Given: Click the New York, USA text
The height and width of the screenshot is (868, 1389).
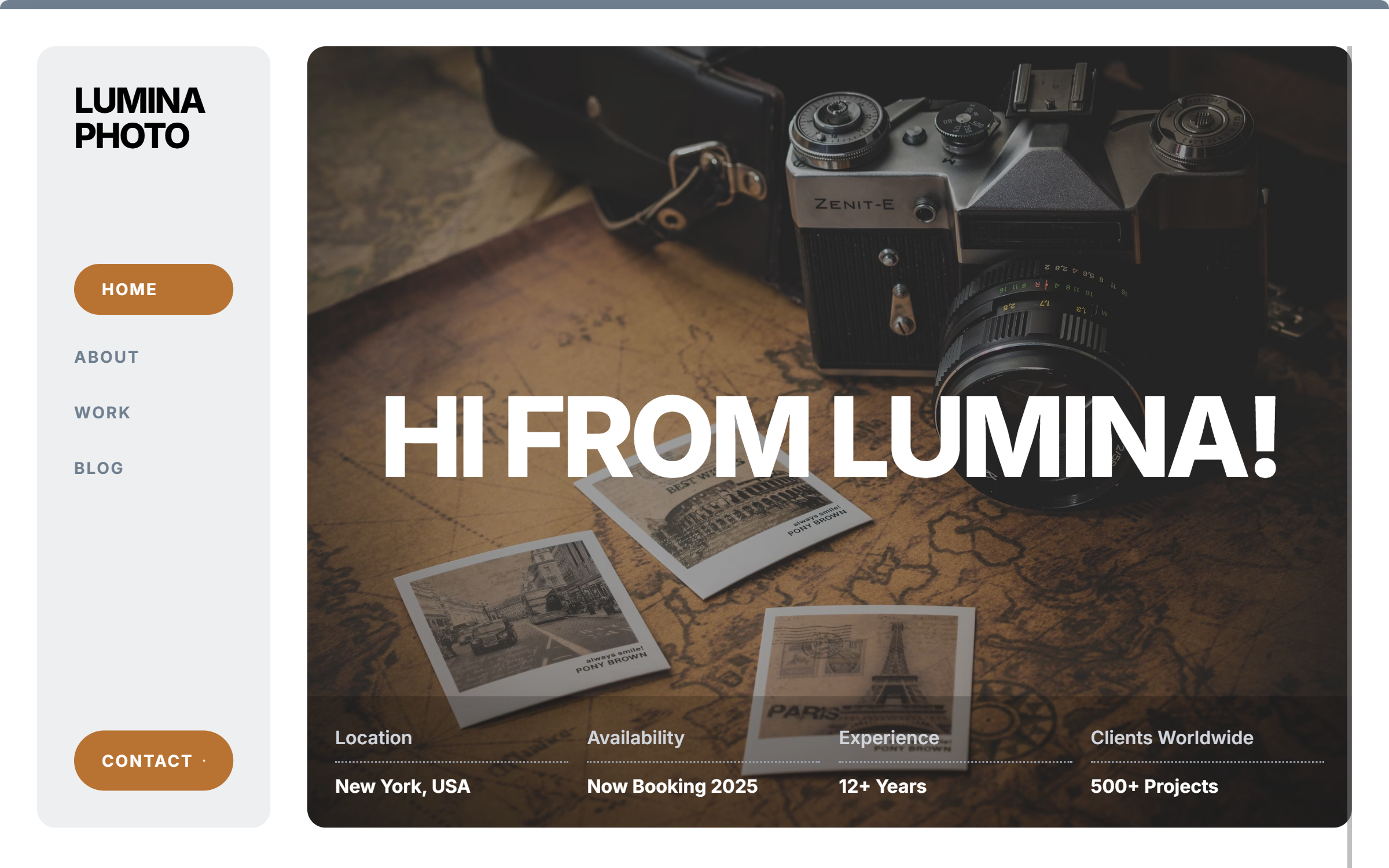Looking at the screenshot, I should tap(403, 786).
